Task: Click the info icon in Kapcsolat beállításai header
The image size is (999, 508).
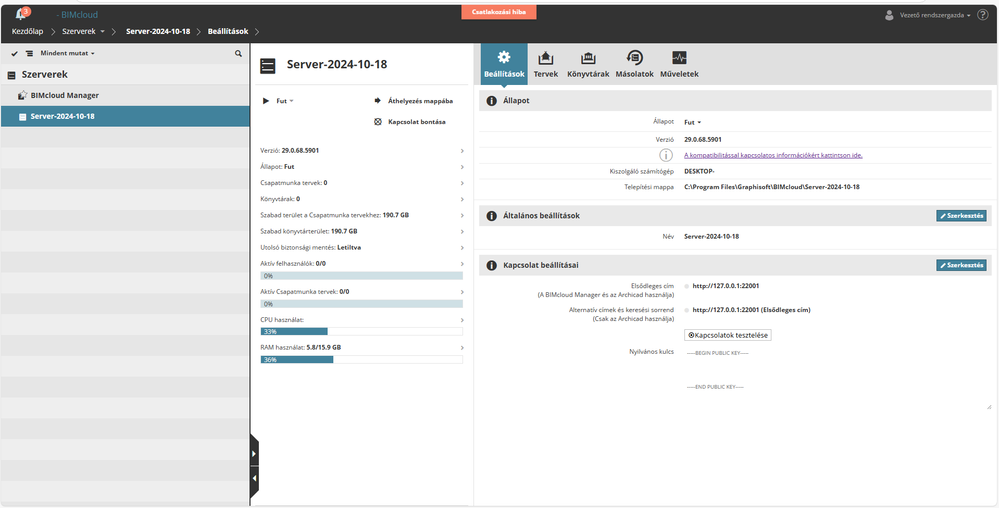Action: [491, 265]
